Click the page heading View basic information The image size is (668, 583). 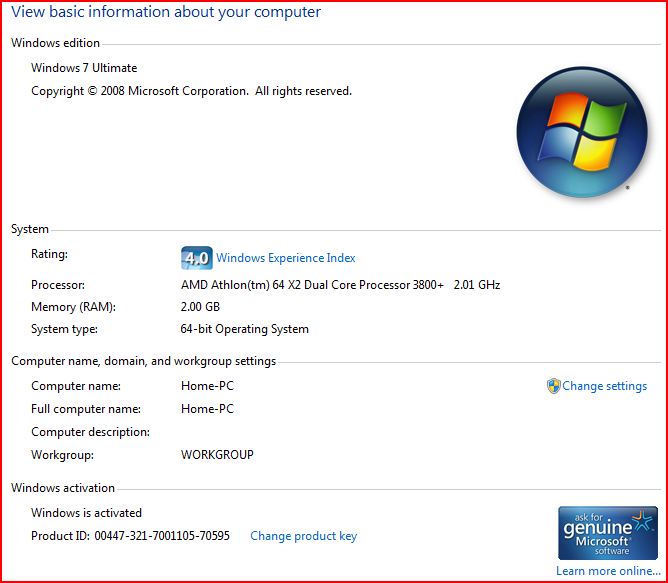point(166,12)
